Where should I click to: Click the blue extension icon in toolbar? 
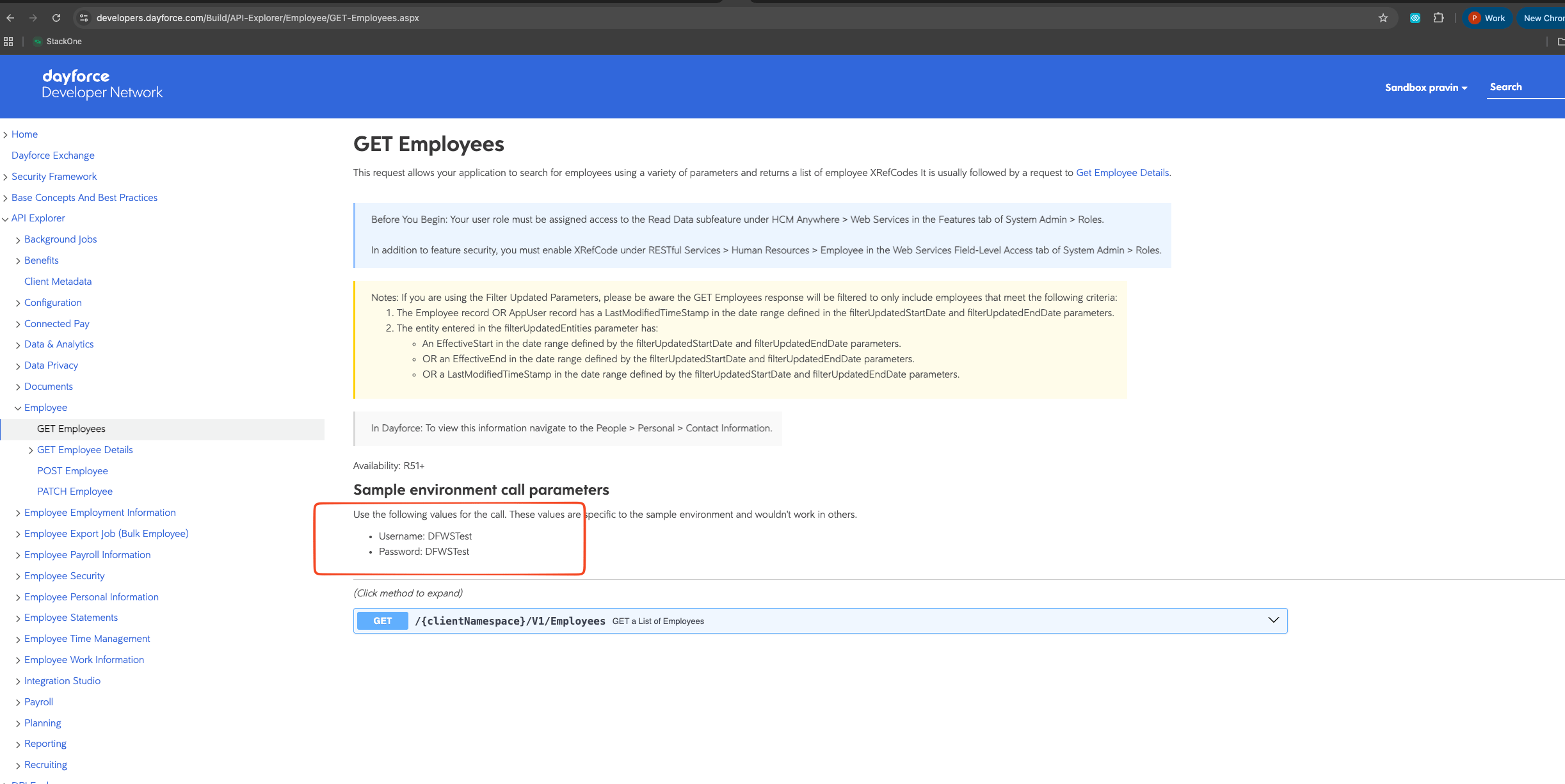1415,18
